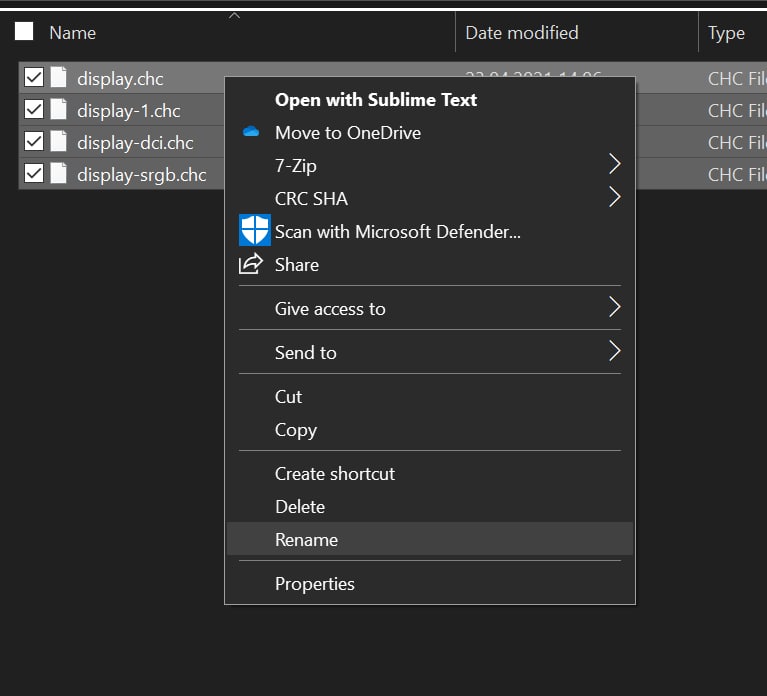The width and height of the screenshot is (767, 696).
Task: Uncheck the display-dci.chc checkbox
Action: [x=34, y=141]
